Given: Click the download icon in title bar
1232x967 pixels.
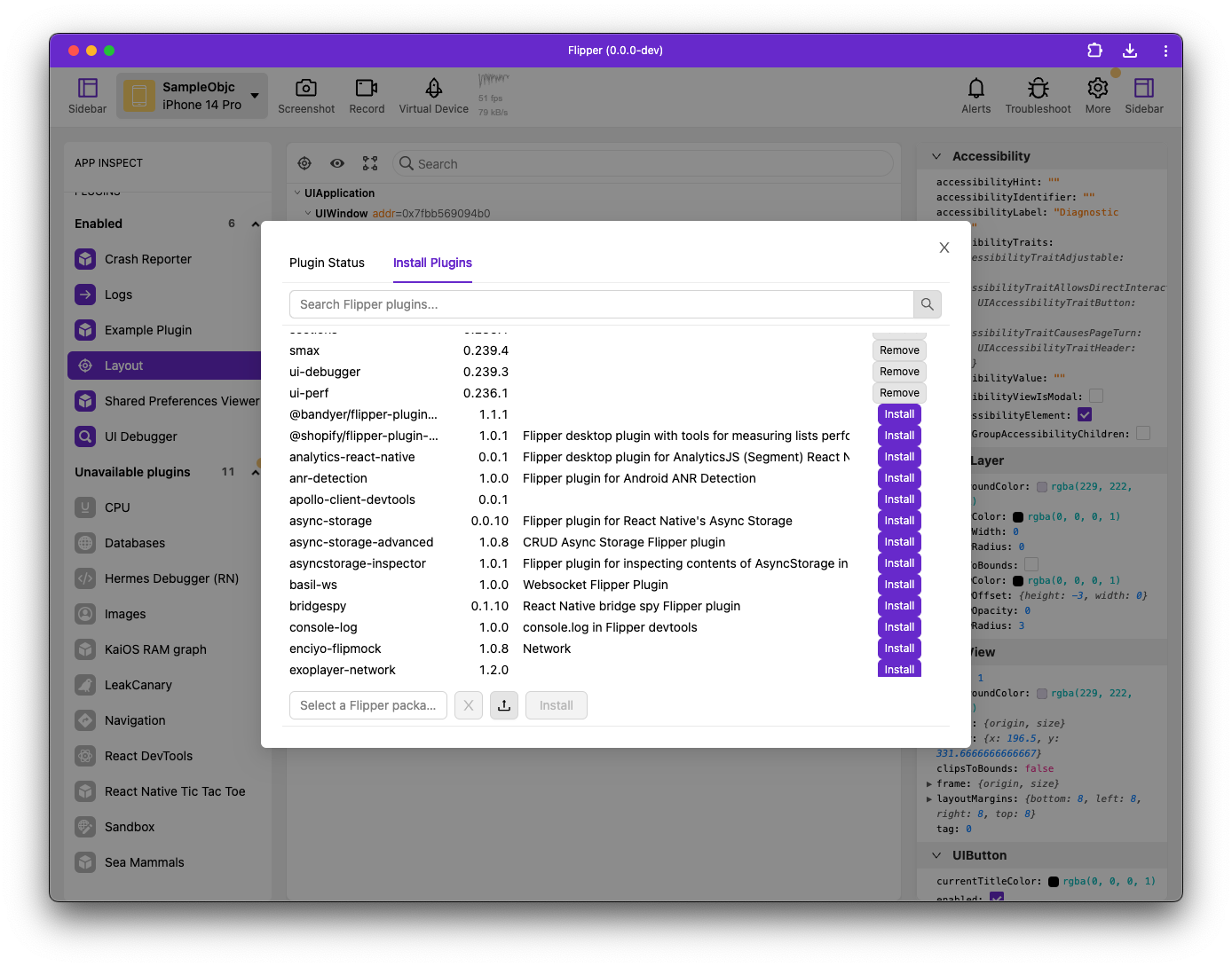Looking at the screenshot, I should click(x=1130, y=51).
